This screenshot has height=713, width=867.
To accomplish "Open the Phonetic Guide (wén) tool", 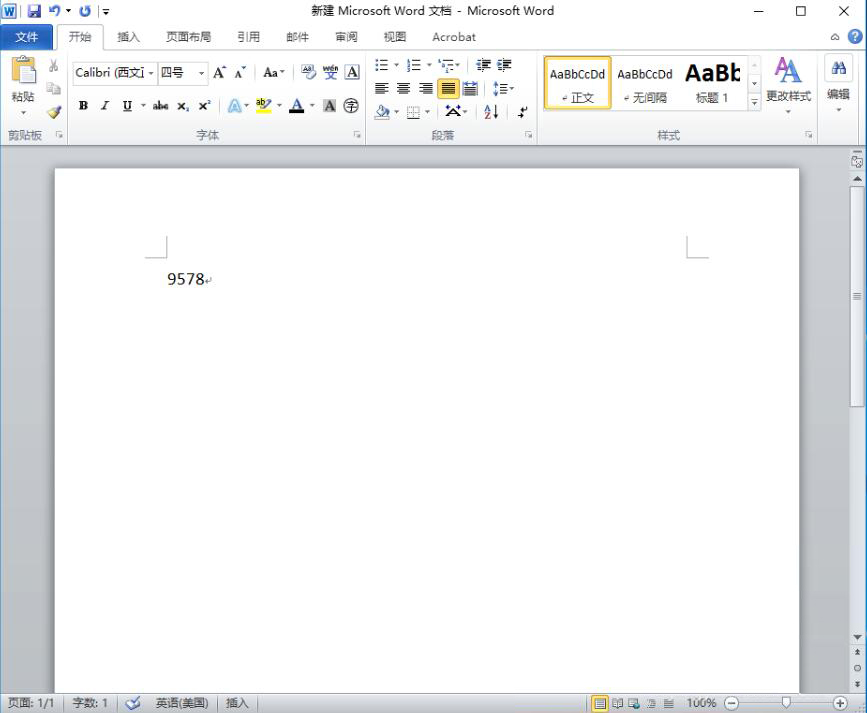I will click(330, 72).
